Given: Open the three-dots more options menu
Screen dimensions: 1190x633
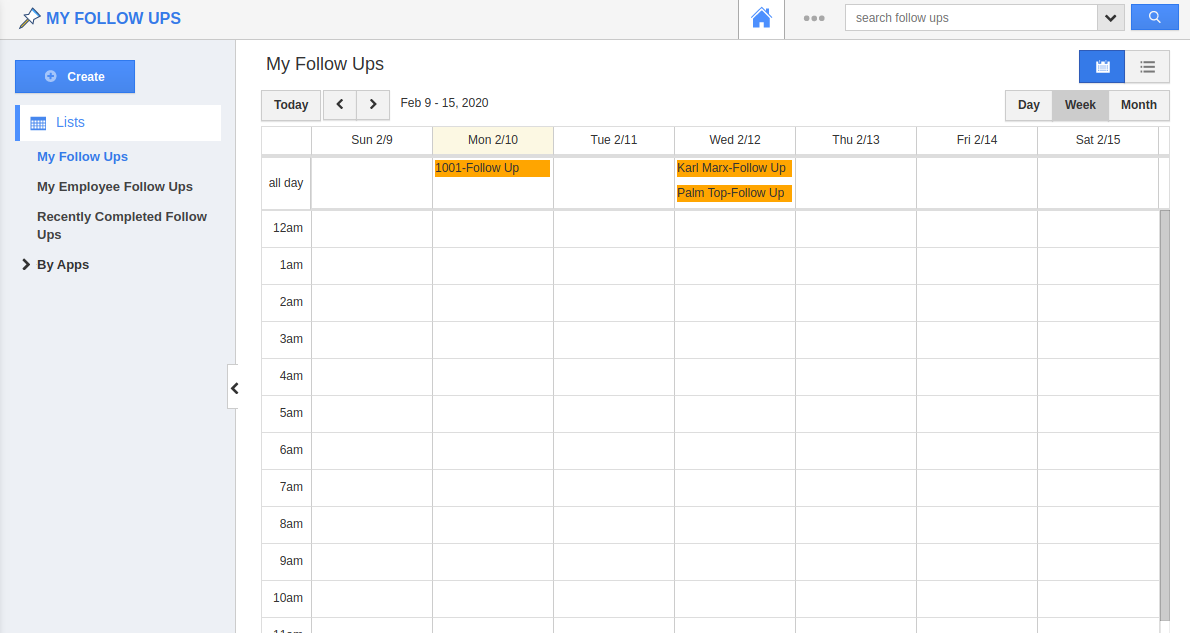Looking at the screenshot, I should click(x=814, y=18).
